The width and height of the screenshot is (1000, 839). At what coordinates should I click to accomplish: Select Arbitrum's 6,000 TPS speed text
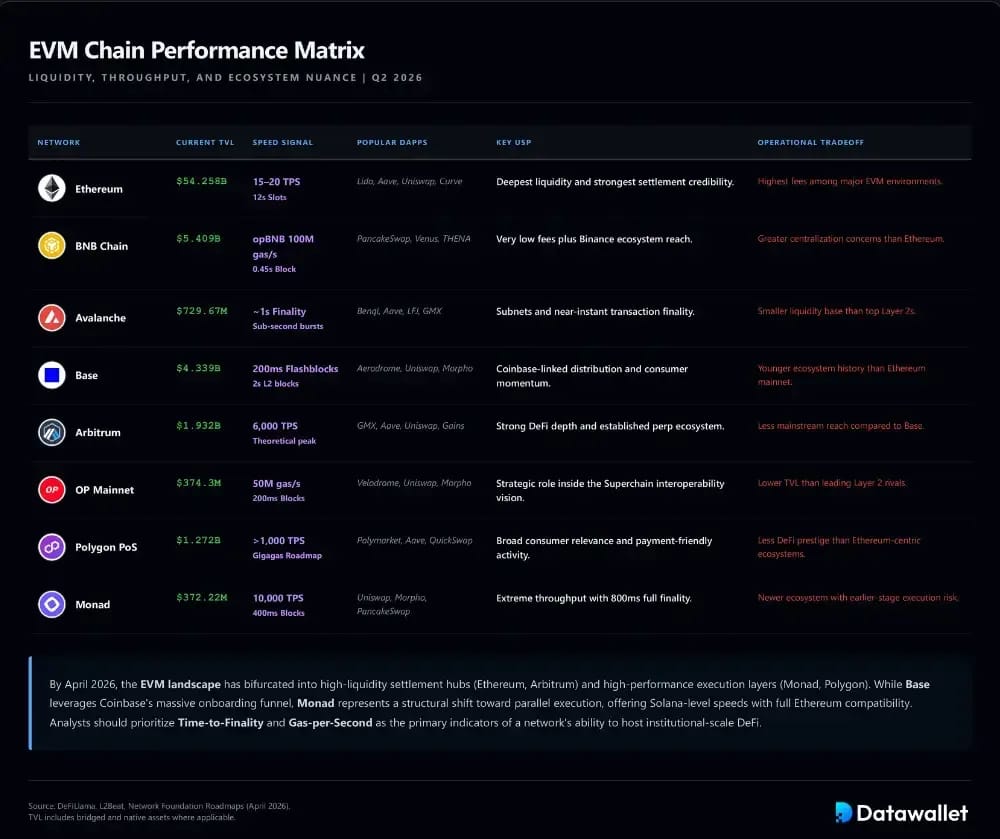click(x=275, y=426)
